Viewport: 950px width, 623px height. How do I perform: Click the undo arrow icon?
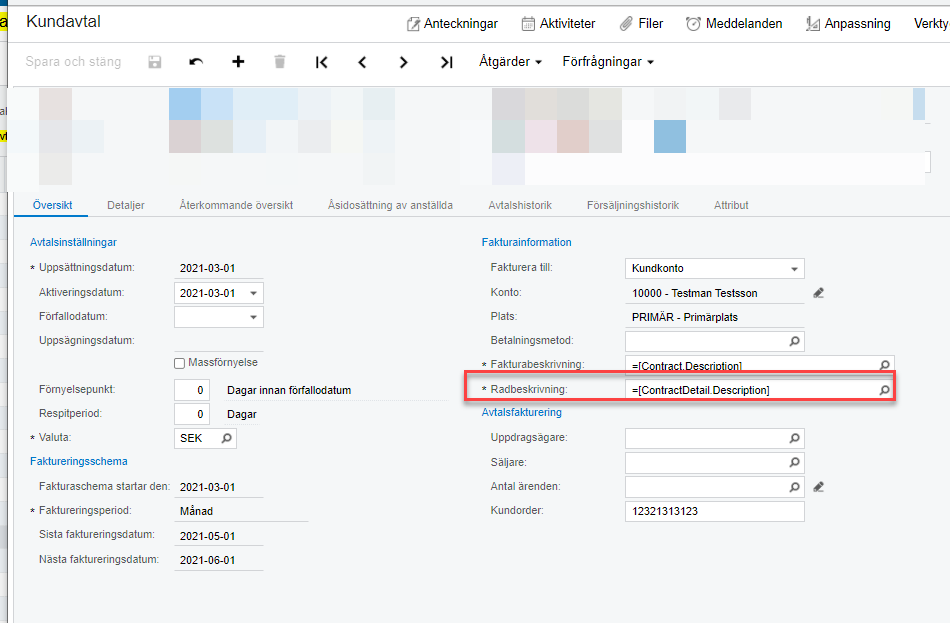[x=196, y=62]
